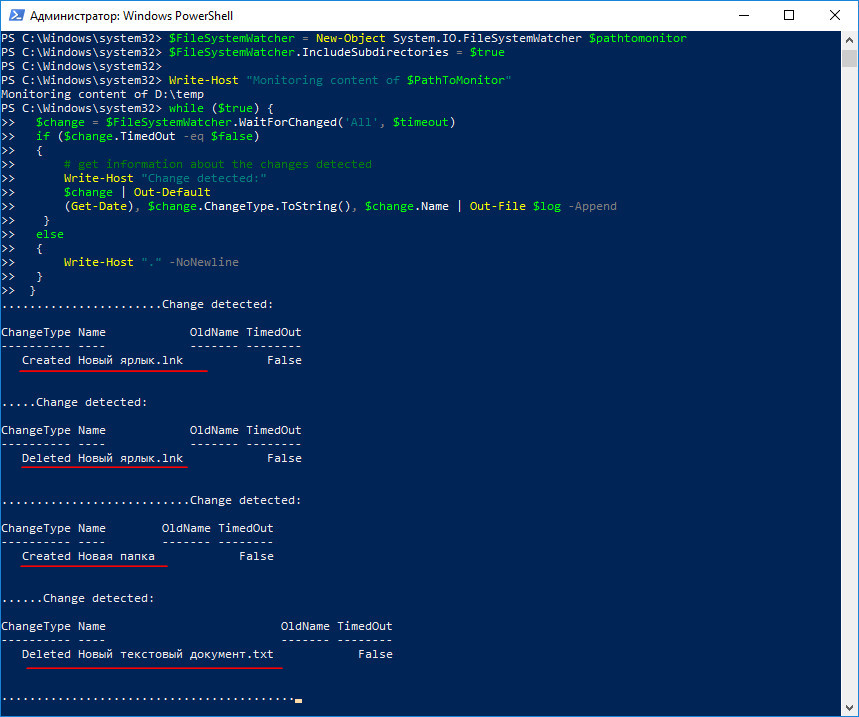859x717 pixels.
Task: Click the last 'Change detected:' message
Action: coord(99,599)
